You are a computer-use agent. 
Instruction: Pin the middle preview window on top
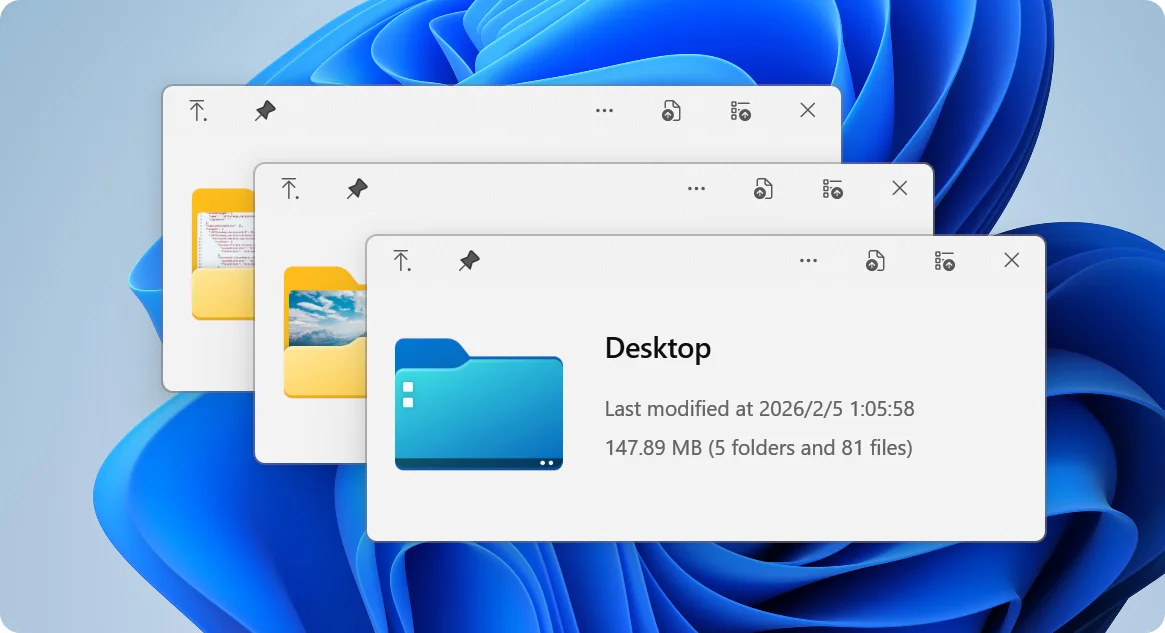pyautogui.click(x=356, y=188)
